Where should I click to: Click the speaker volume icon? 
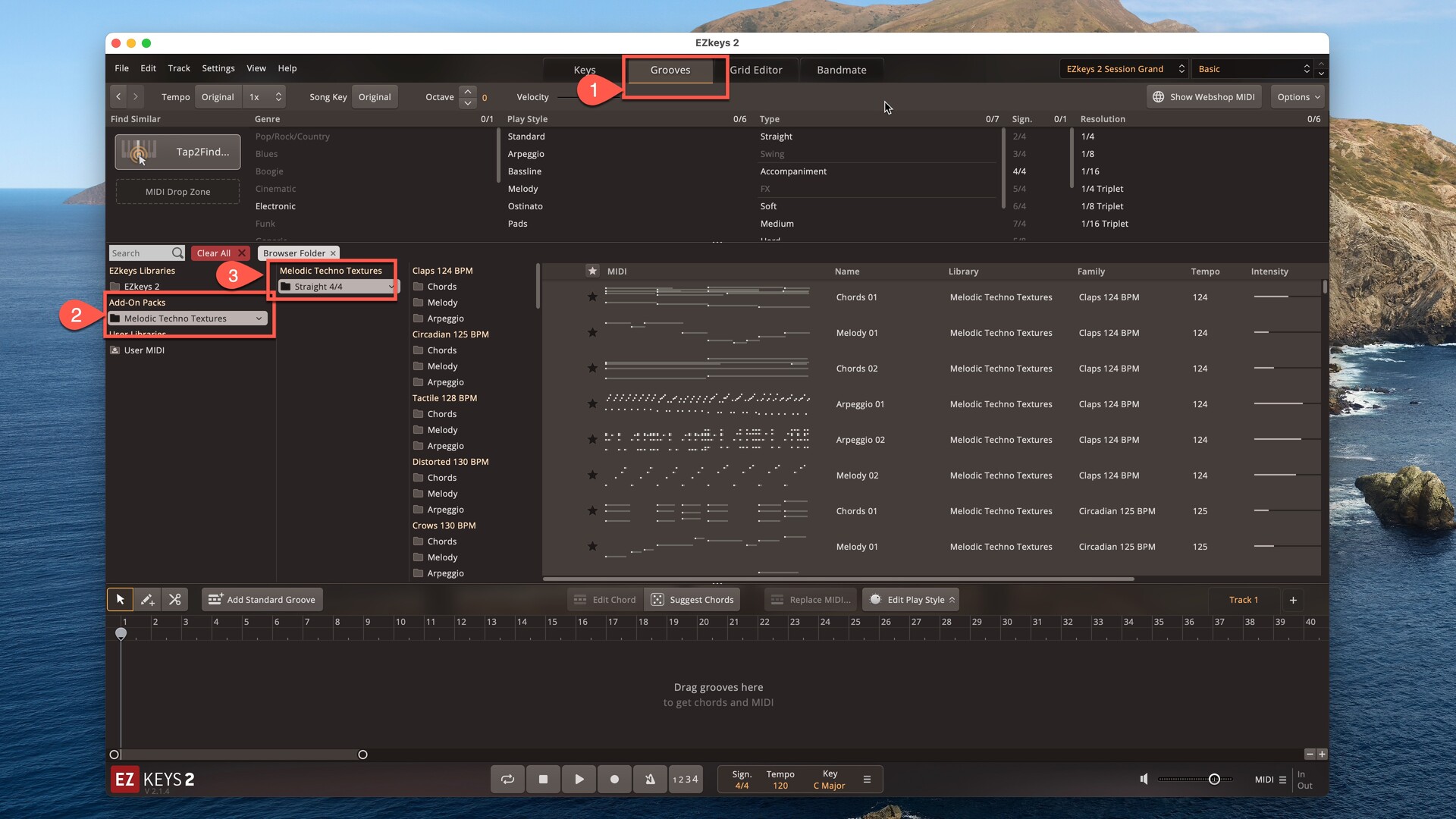tap(1144, 779)
